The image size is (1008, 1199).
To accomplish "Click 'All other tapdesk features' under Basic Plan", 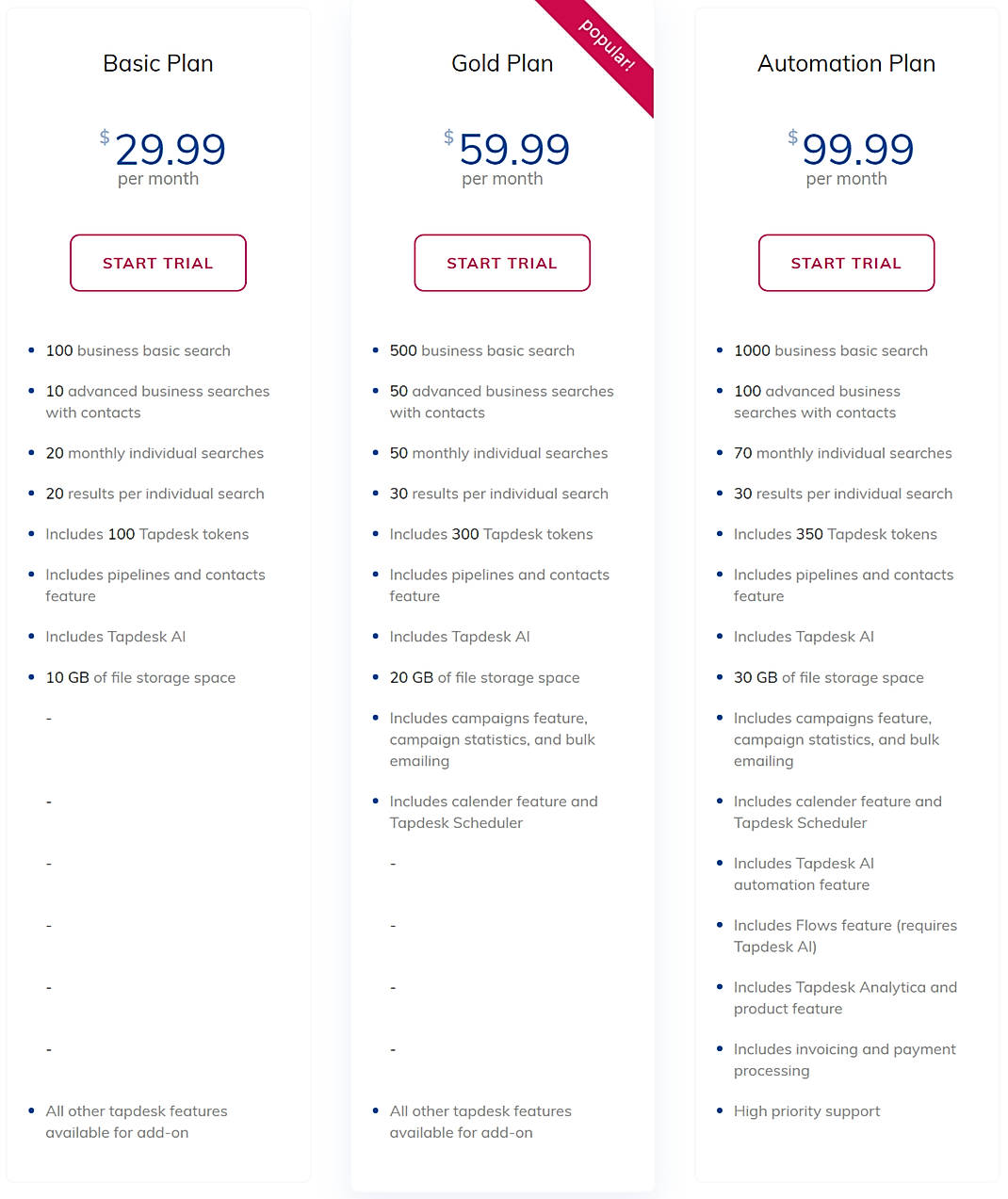I will (x=136, y=1111).
